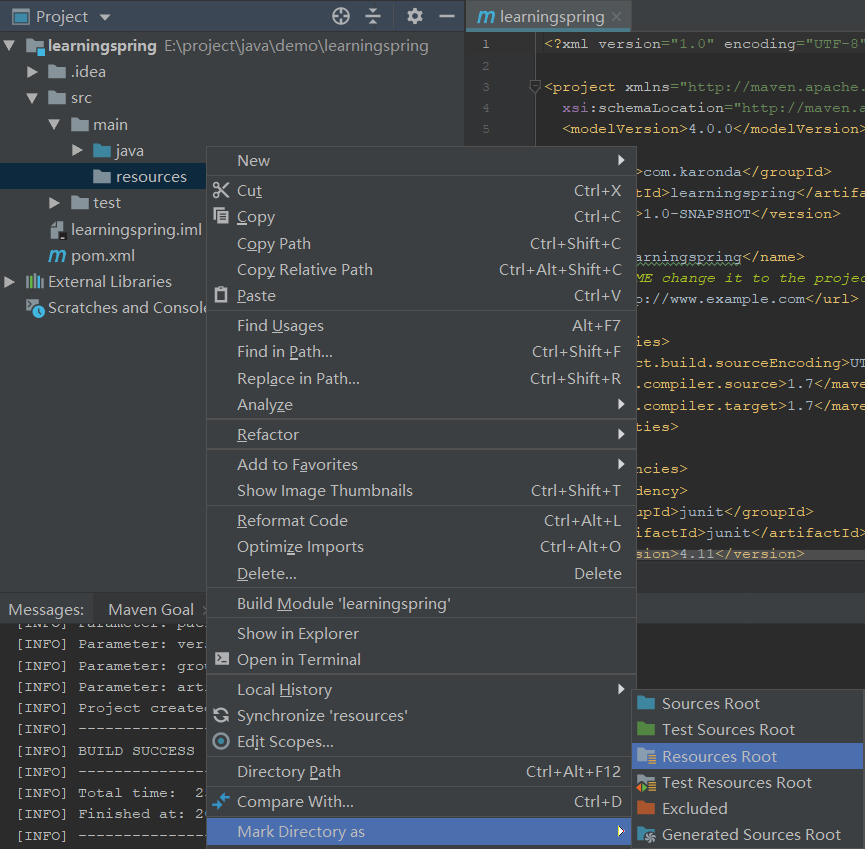Choose Excluded in the submenu
The height and width of the screenshot is (849, 865).
[x=694, y=808]
